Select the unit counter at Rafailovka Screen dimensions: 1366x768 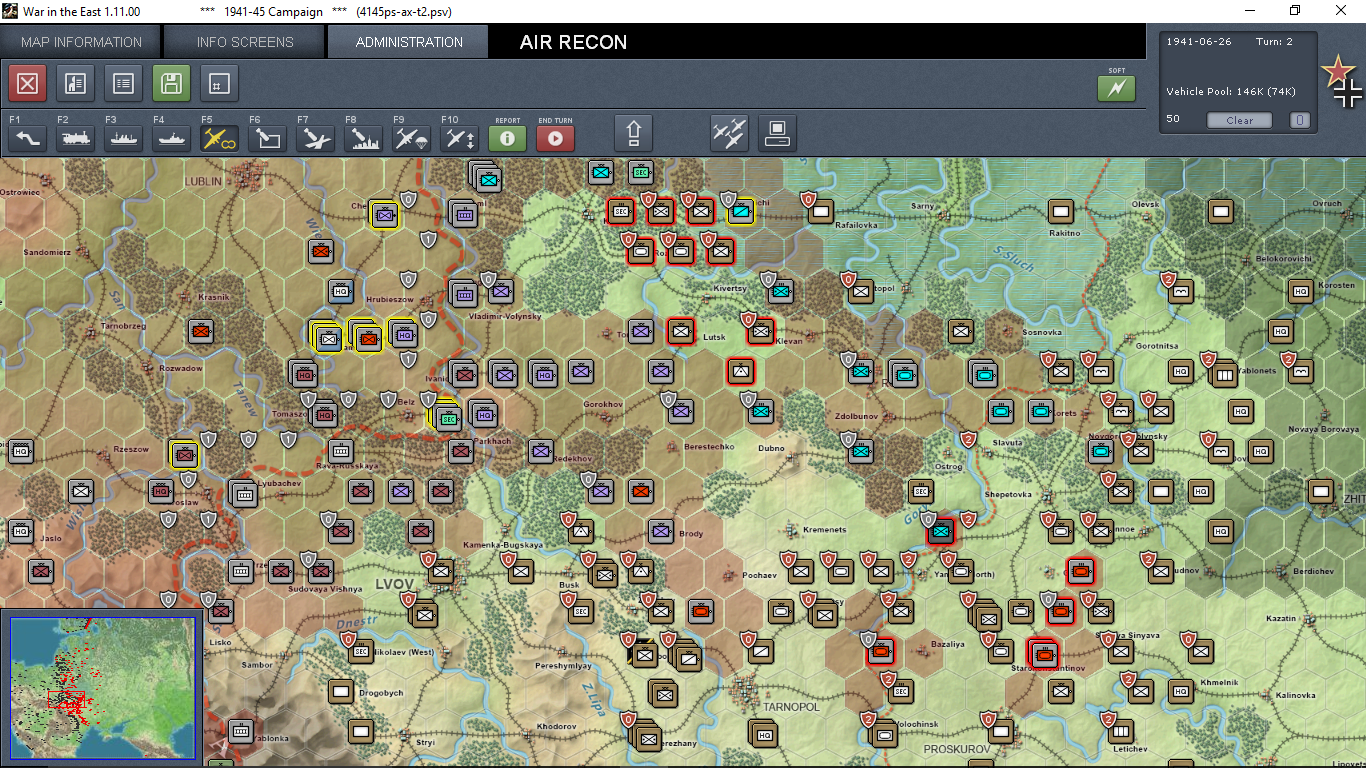click(821, 211)
